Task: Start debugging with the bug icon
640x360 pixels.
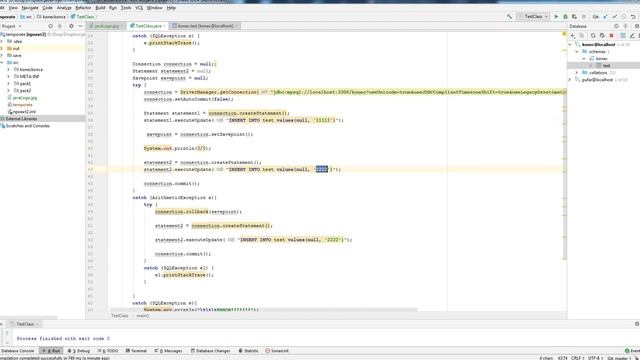Action: [565, 17]
